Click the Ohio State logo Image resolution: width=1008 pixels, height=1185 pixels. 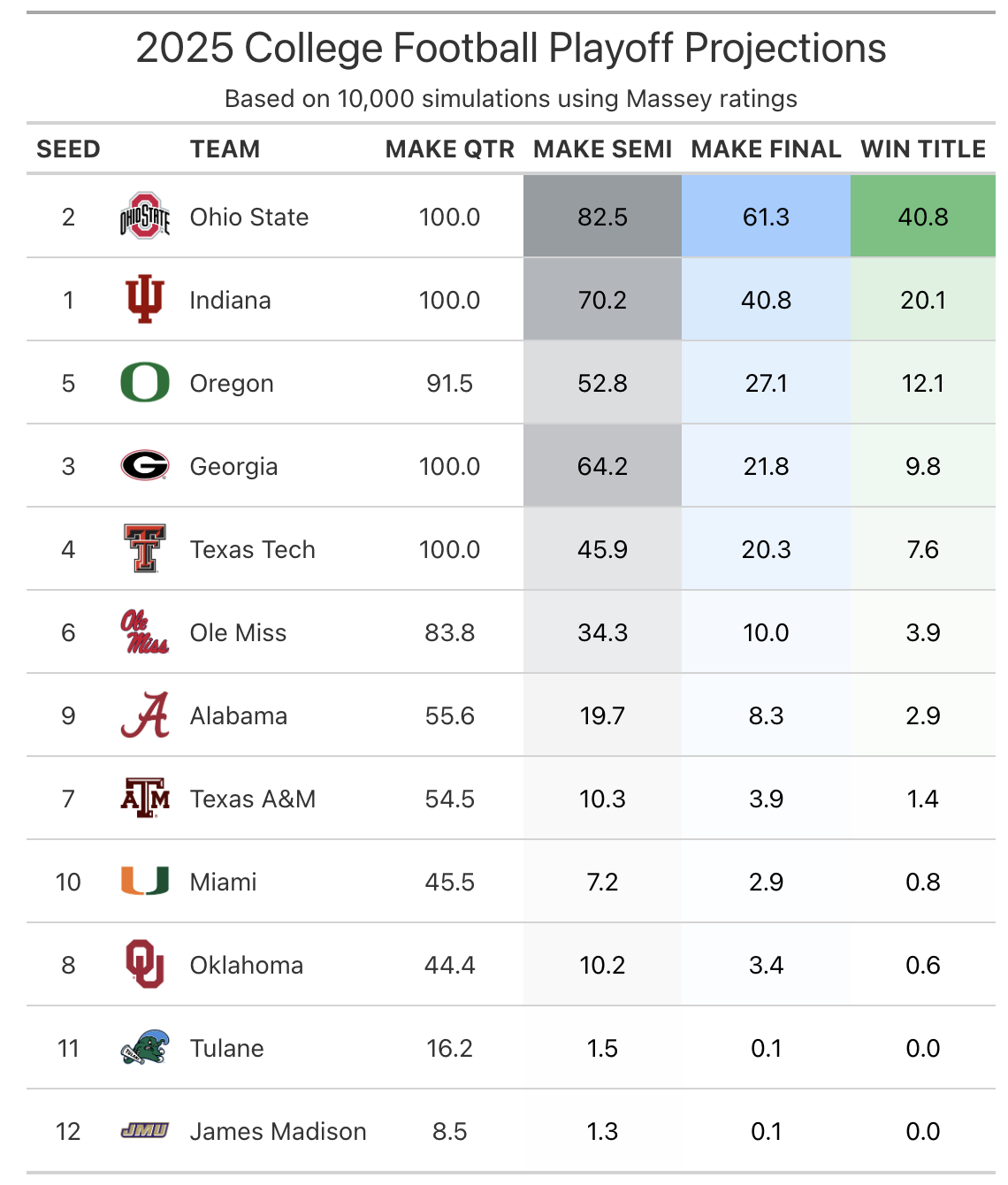(x=144, y=217)
